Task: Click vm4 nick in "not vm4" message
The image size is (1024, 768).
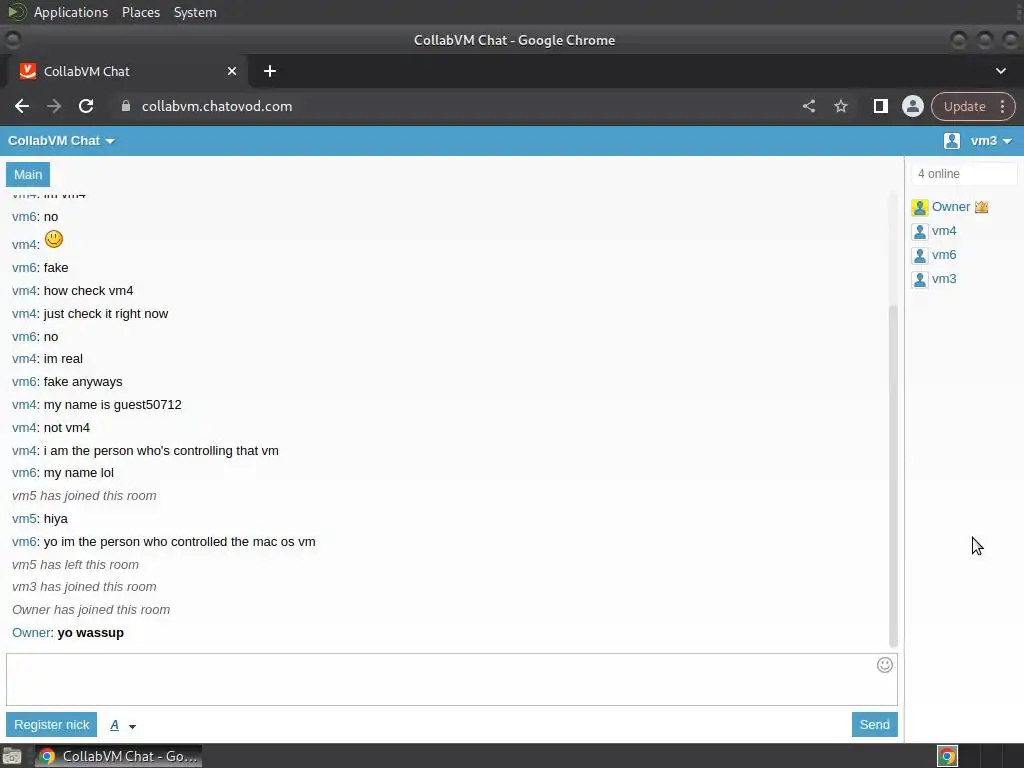Action: point(24,428)
